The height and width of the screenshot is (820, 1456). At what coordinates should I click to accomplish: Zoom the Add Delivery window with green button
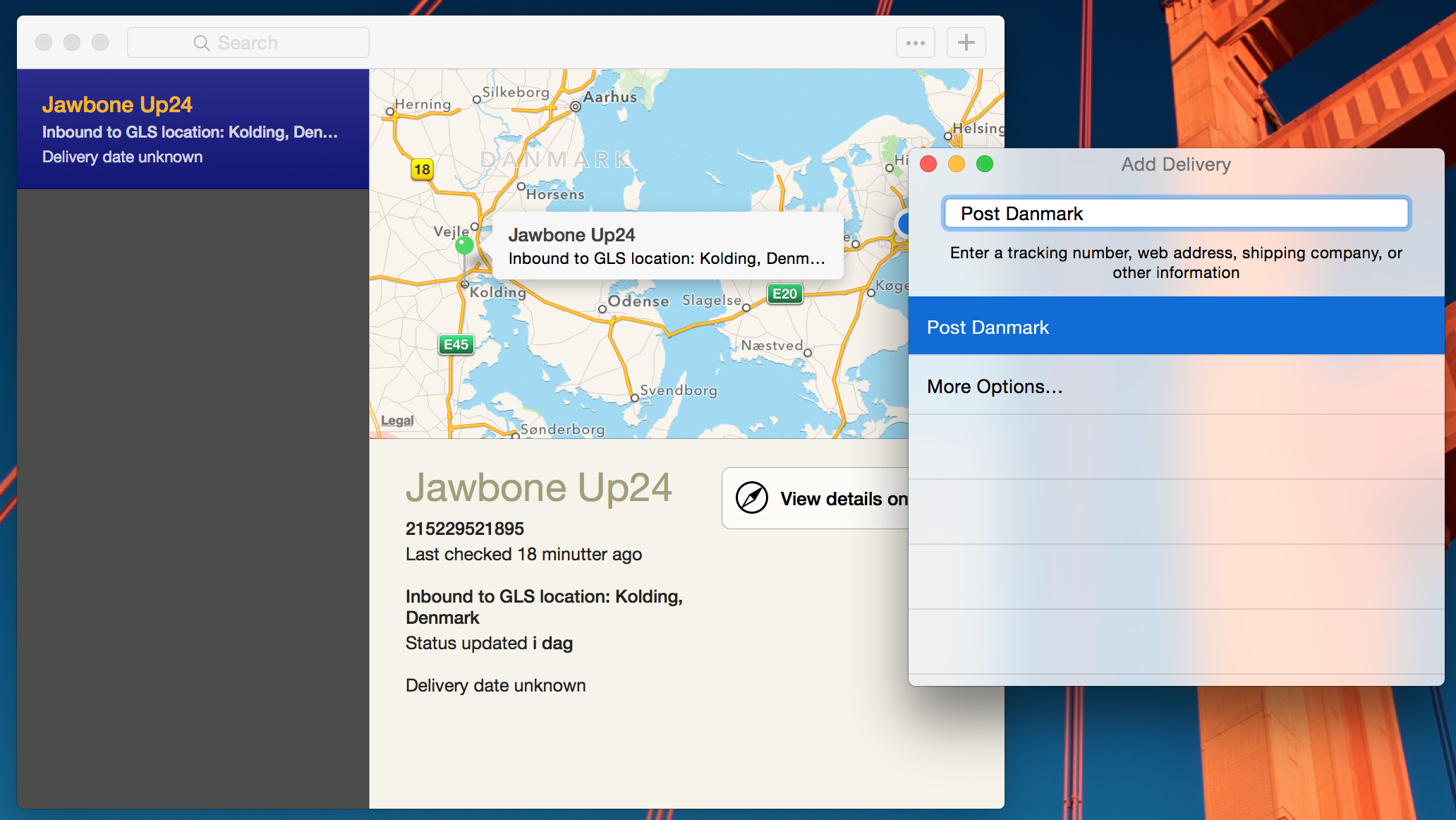[x=985, y=164]
